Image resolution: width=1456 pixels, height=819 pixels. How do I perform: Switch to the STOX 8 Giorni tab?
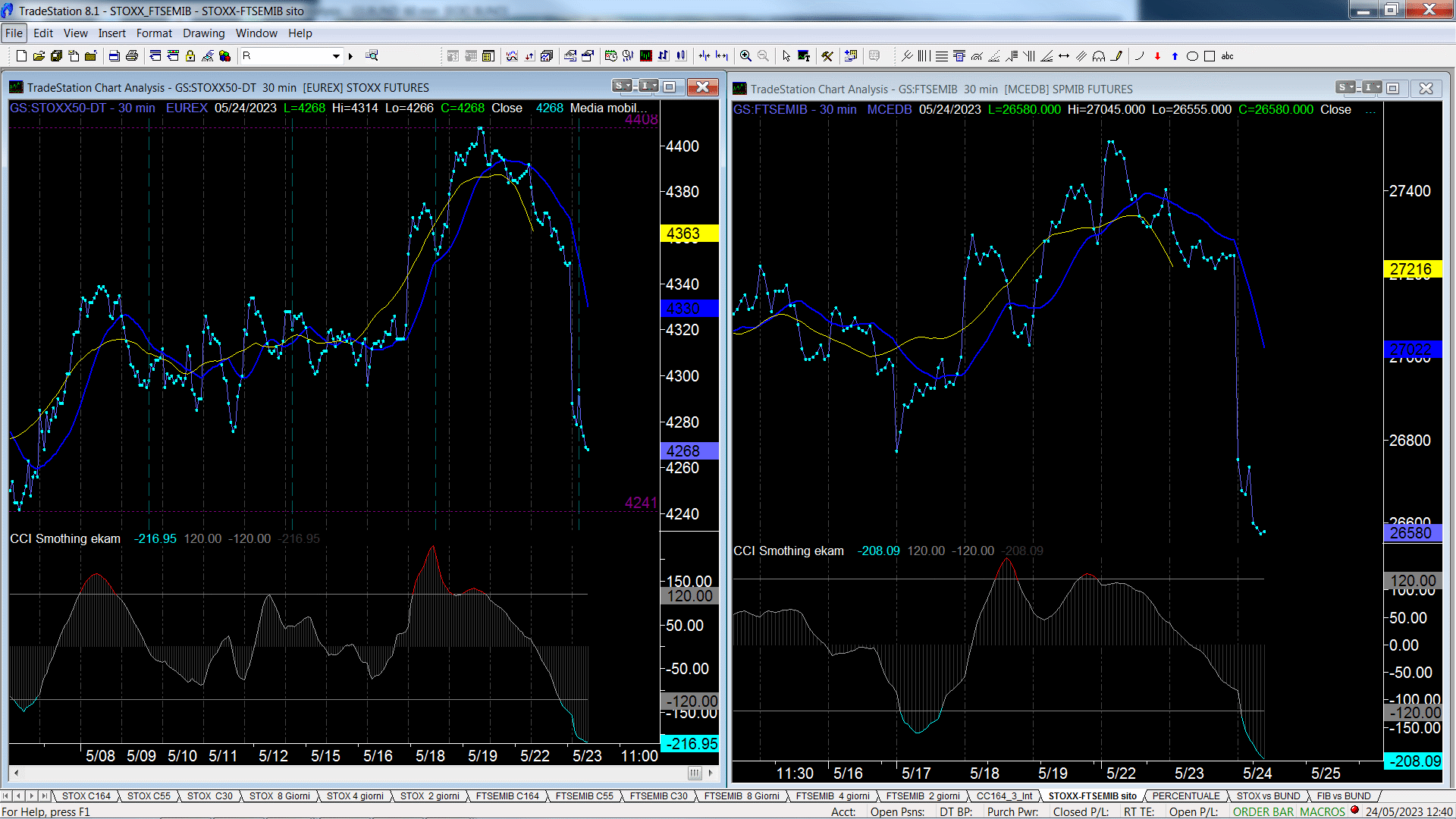point(279,796)
